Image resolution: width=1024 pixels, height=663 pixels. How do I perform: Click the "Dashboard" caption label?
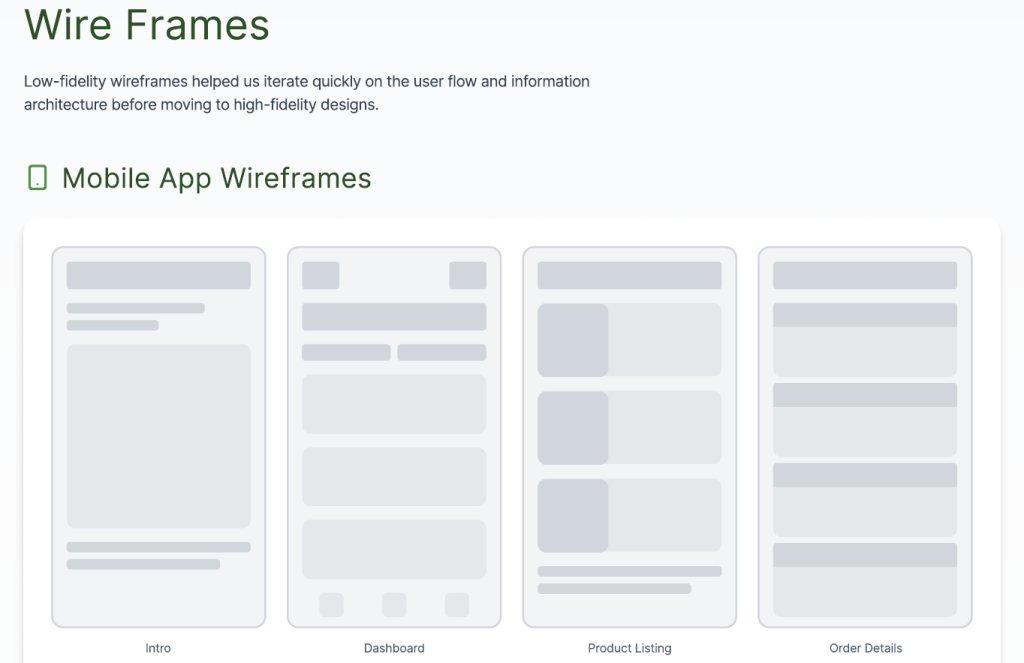pyautogui.click(x=394, y=648)
